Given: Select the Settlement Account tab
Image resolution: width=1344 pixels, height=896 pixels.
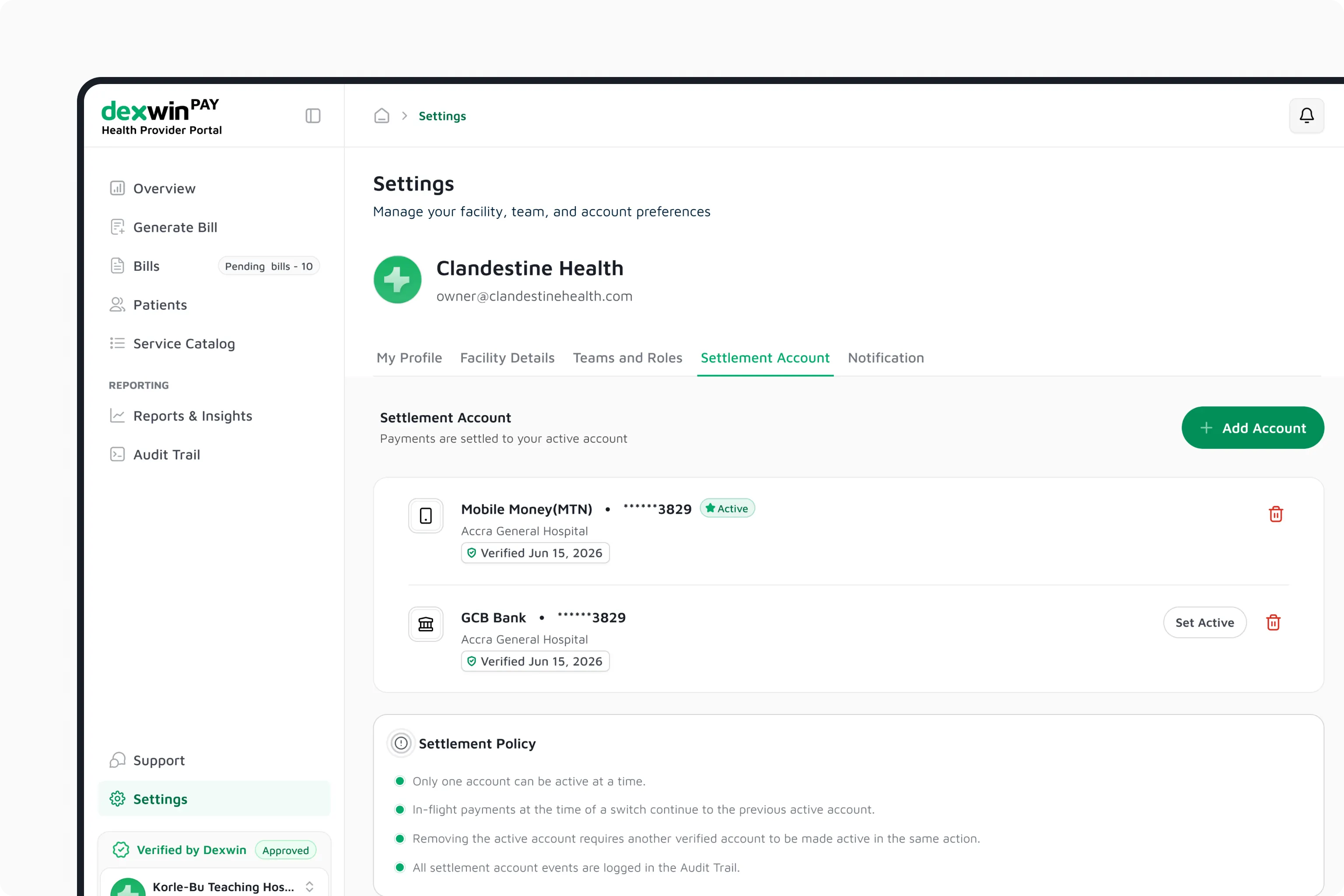Looking at the screenshot, I should click(x=765, y=358).
